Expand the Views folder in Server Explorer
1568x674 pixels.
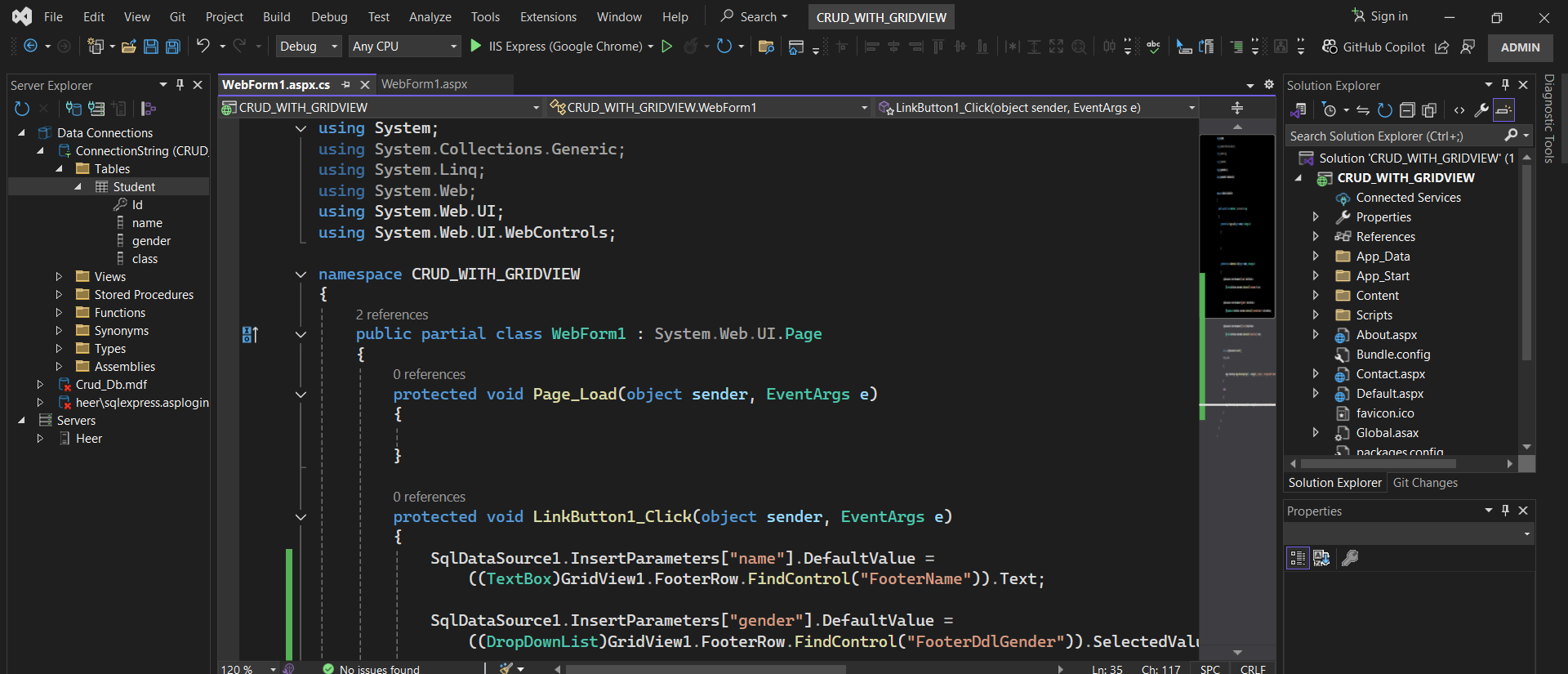point(59,277)
